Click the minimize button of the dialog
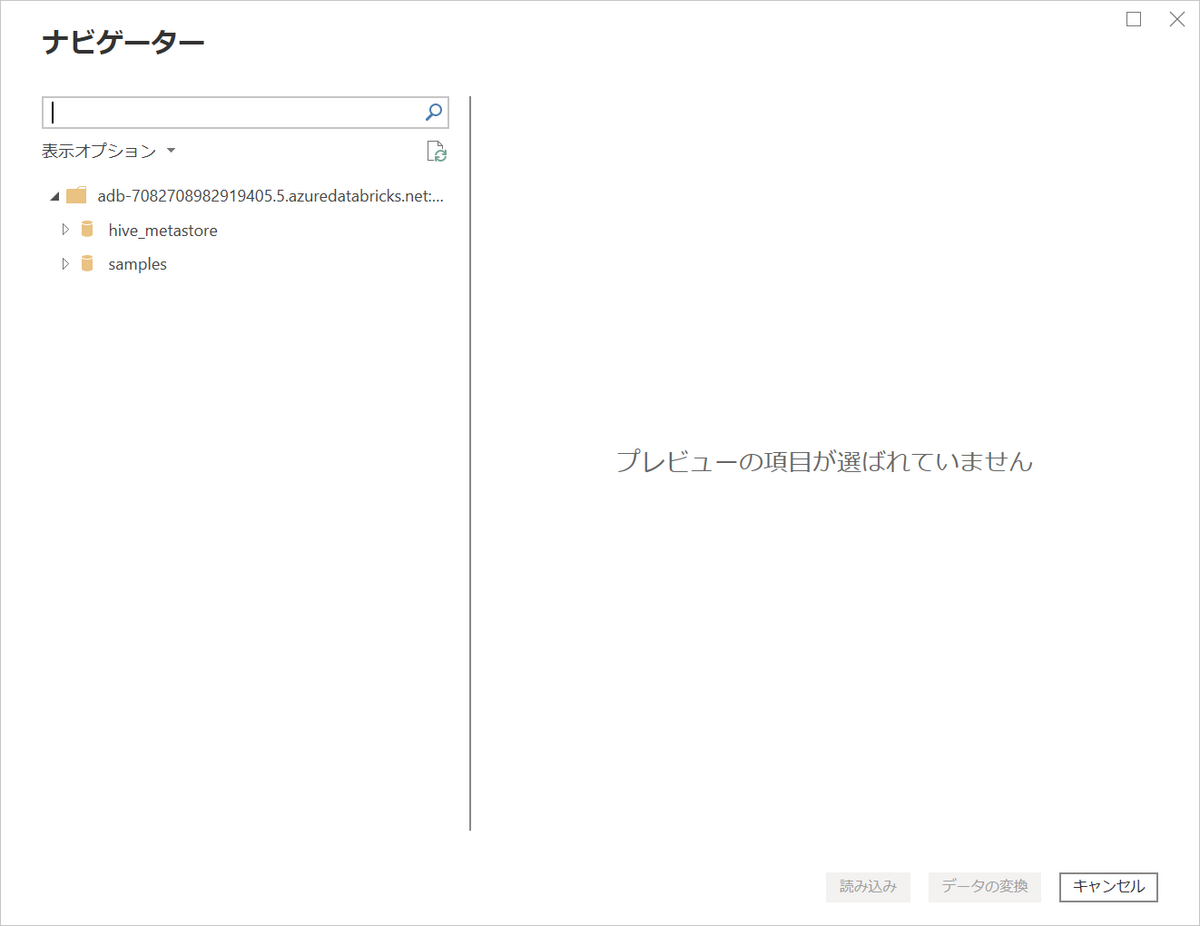The image size is (1200, 926). (1133, 19)
